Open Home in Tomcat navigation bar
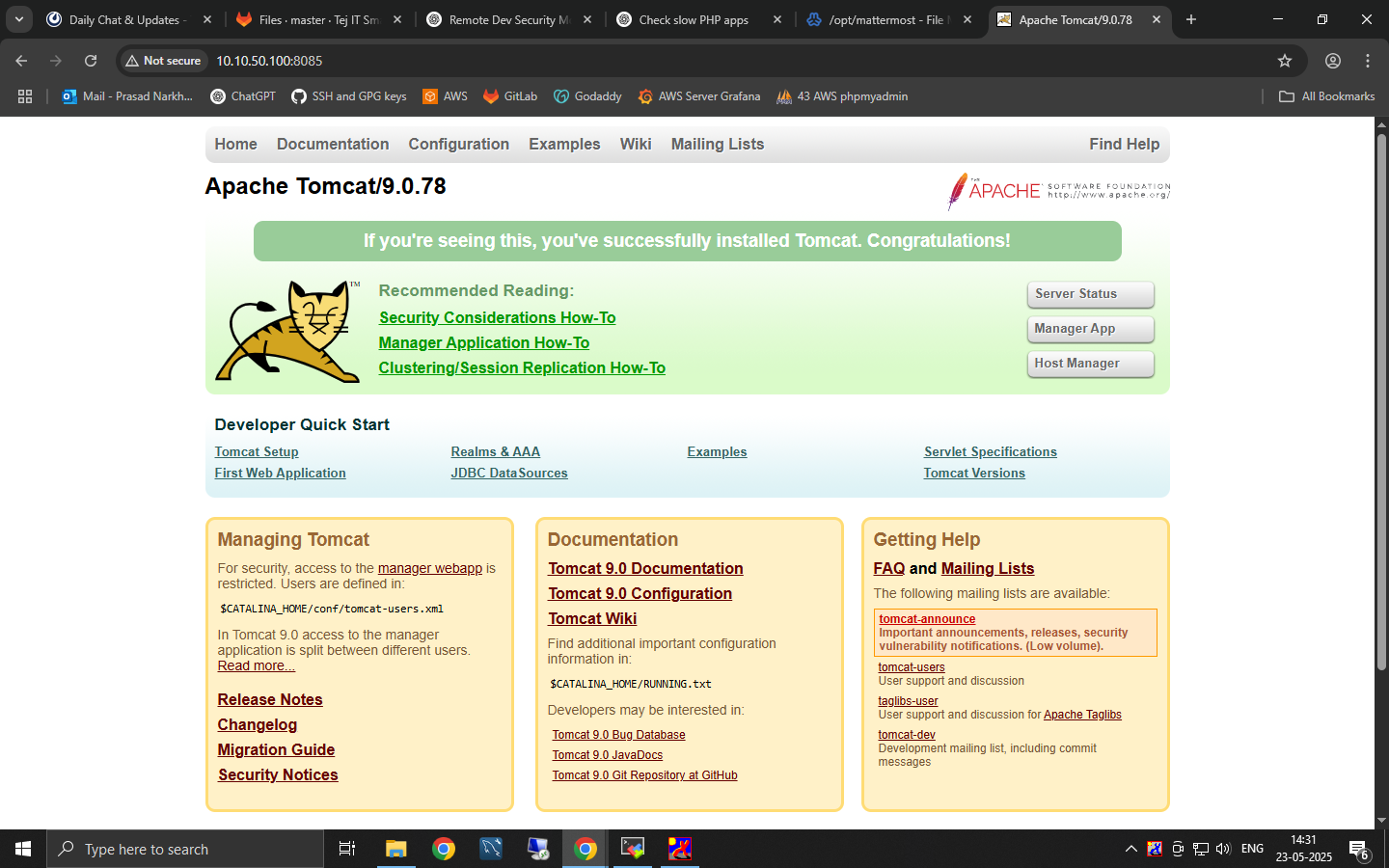 235,144
